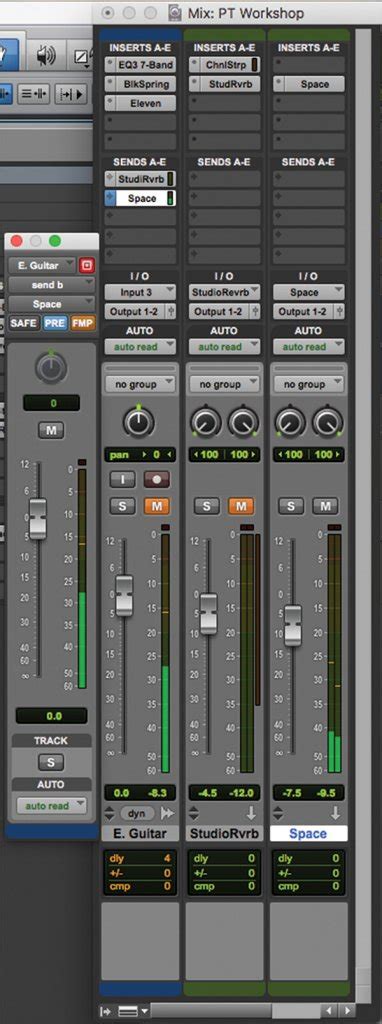
Task: Click the Space track volume fader
Action: pos(293,626)
